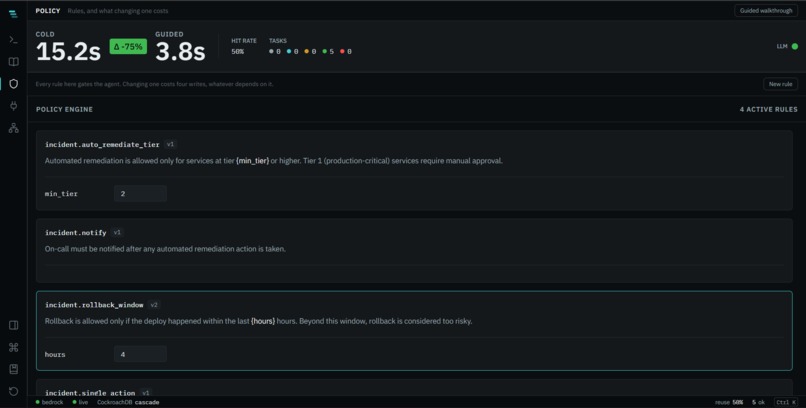806x408 pixels.
Task: Select the shield policy sidebar icon
Action: pyautogui.click(x=13, y=84)
